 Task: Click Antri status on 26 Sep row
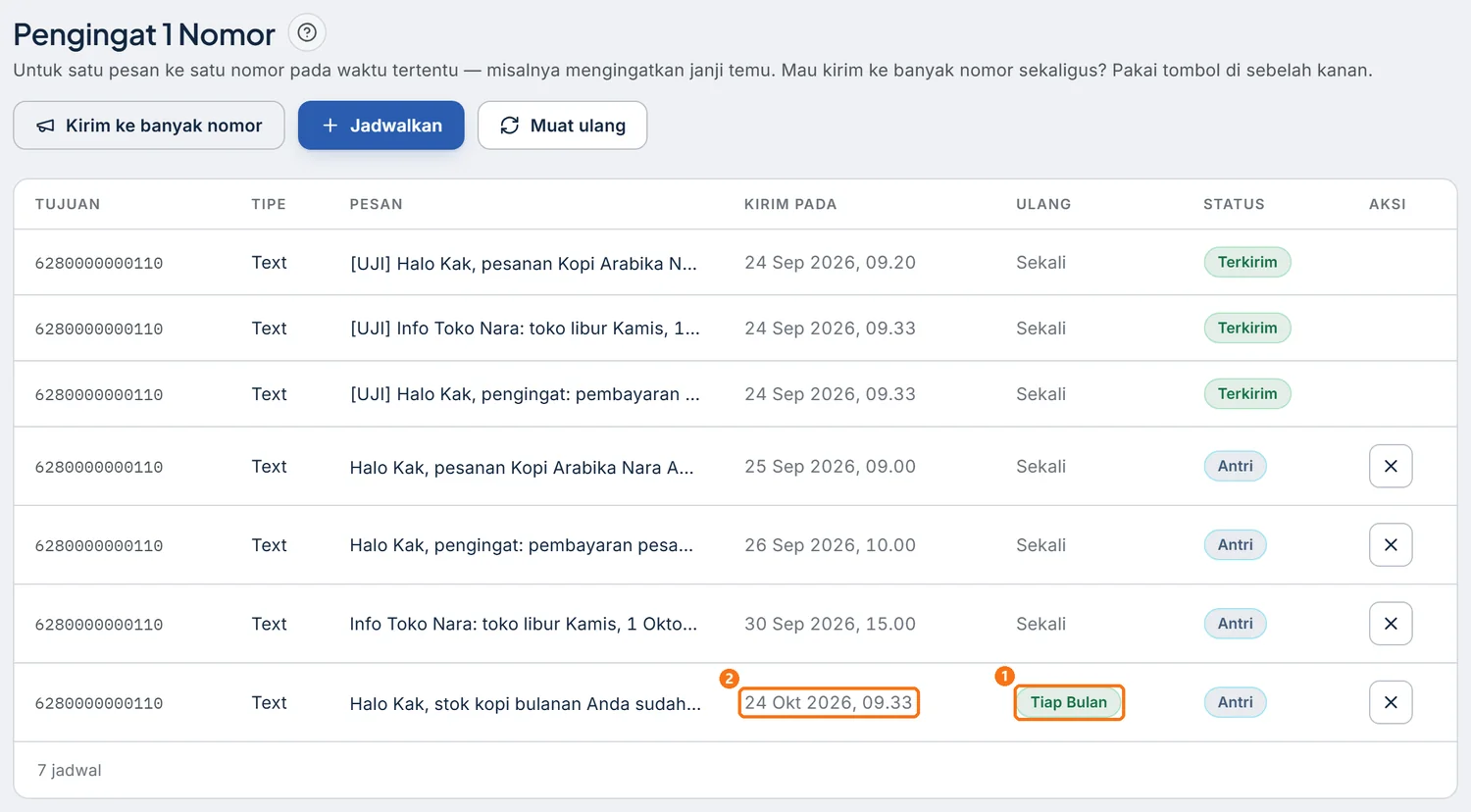point(1236,544)
